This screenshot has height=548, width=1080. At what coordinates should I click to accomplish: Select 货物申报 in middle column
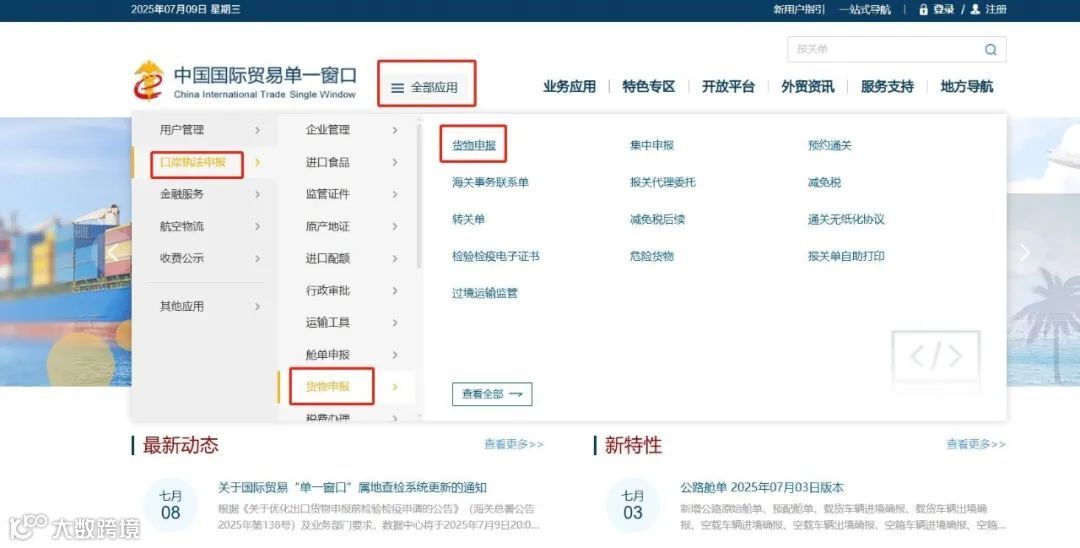[x=328, y=386]
